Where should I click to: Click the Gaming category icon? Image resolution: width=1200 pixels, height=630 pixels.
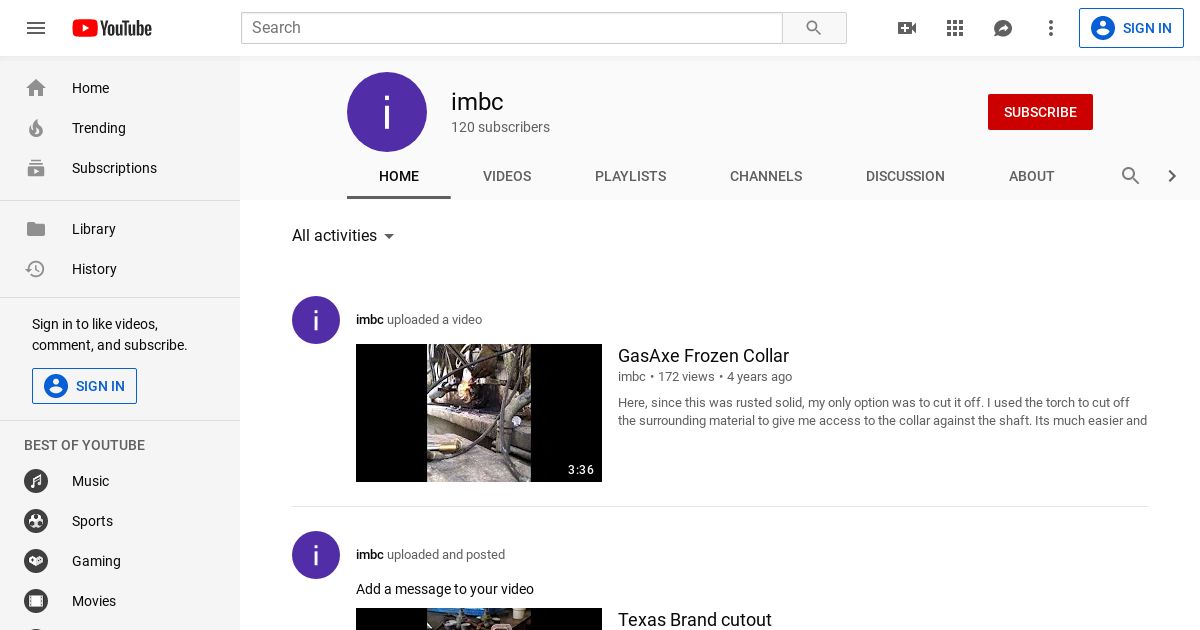point(36,561)
